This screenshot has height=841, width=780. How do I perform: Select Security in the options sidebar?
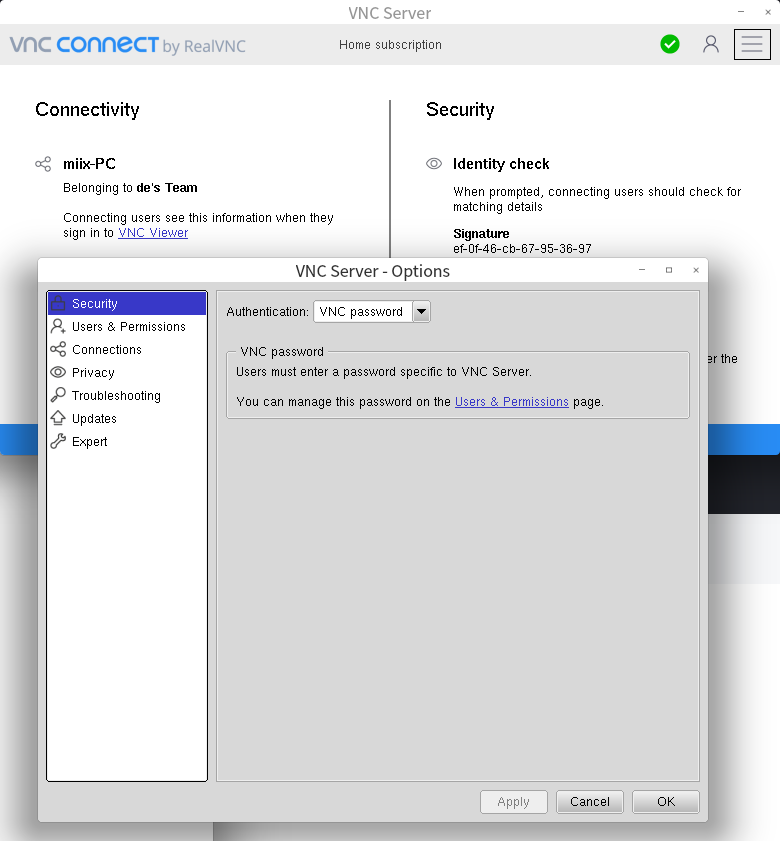coord(127,303)
